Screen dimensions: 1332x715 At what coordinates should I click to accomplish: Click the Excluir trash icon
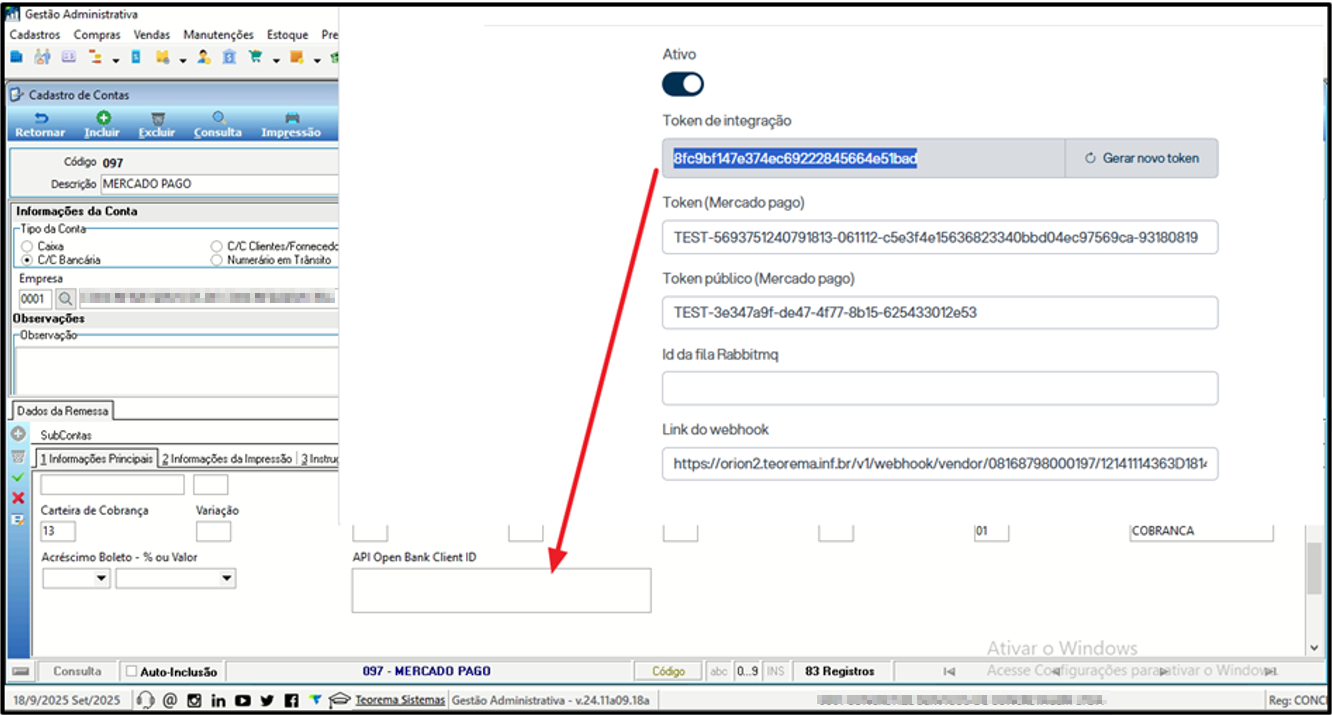coord(157,118)
